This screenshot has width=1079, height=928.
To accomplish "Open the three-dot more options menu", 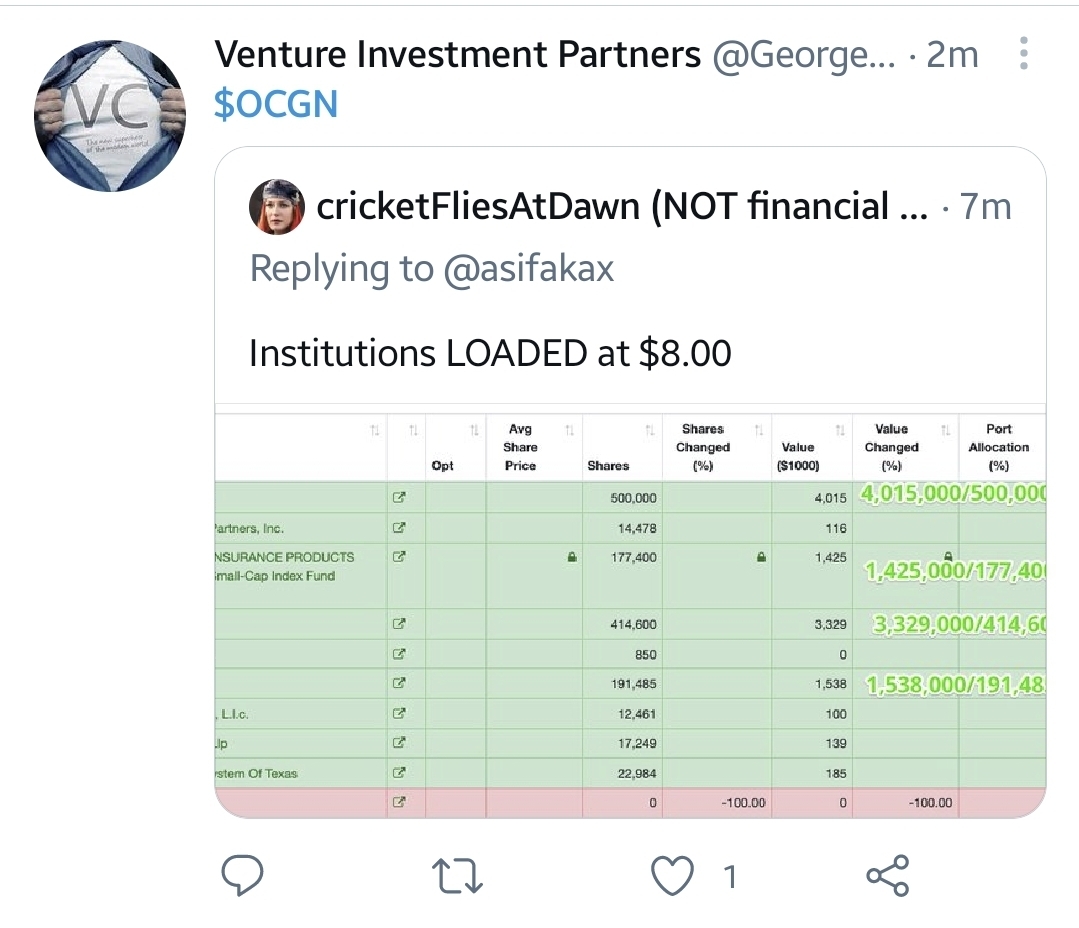I will (1023, 54).
